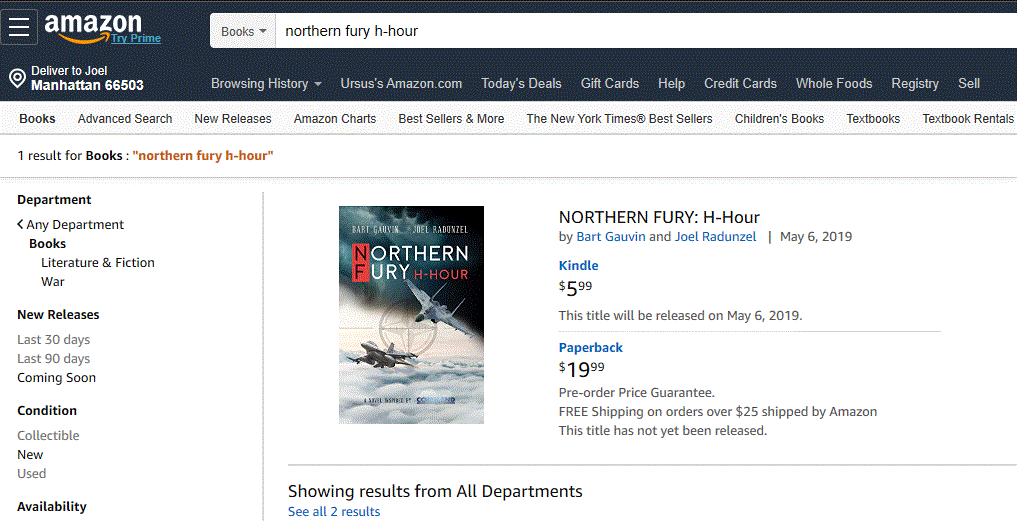Click the search box with northern fury h-hour

coord(646,31)
